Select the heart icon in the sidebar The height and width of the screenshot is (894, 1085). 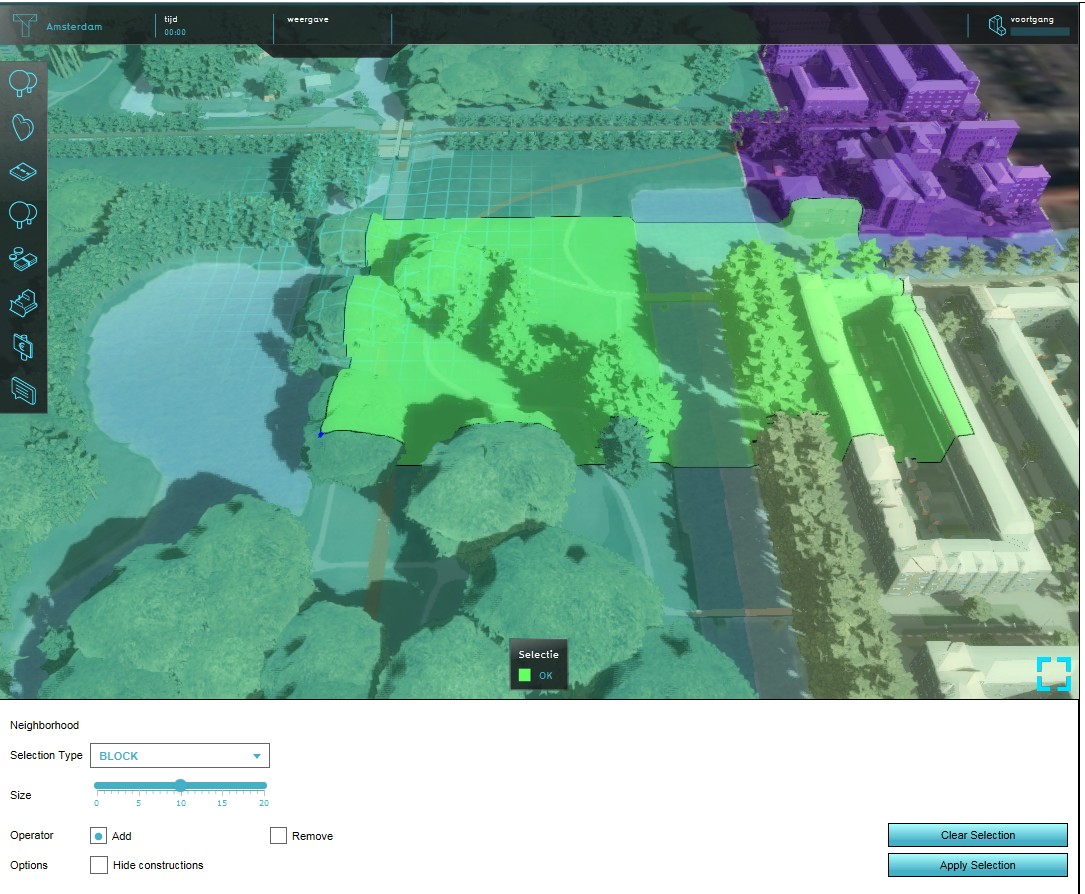(24, 128)
